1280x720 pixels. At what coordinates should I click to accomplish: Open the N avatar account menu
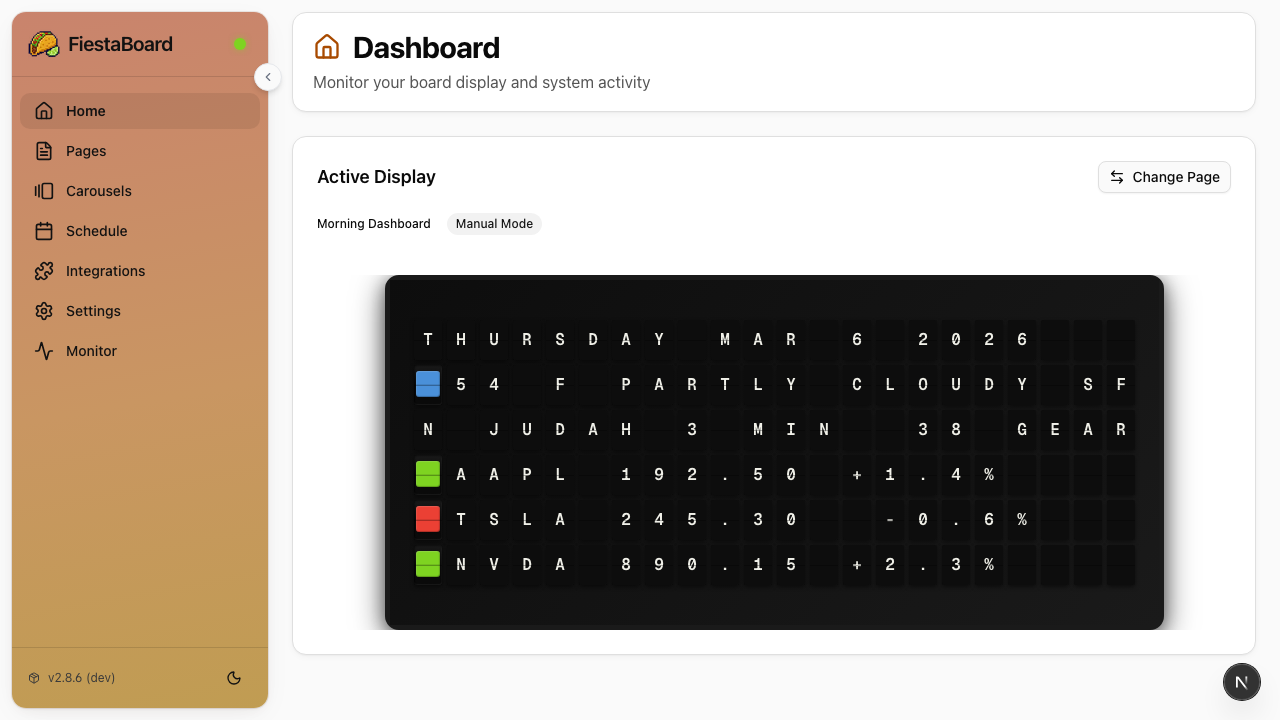(1242, 682)
